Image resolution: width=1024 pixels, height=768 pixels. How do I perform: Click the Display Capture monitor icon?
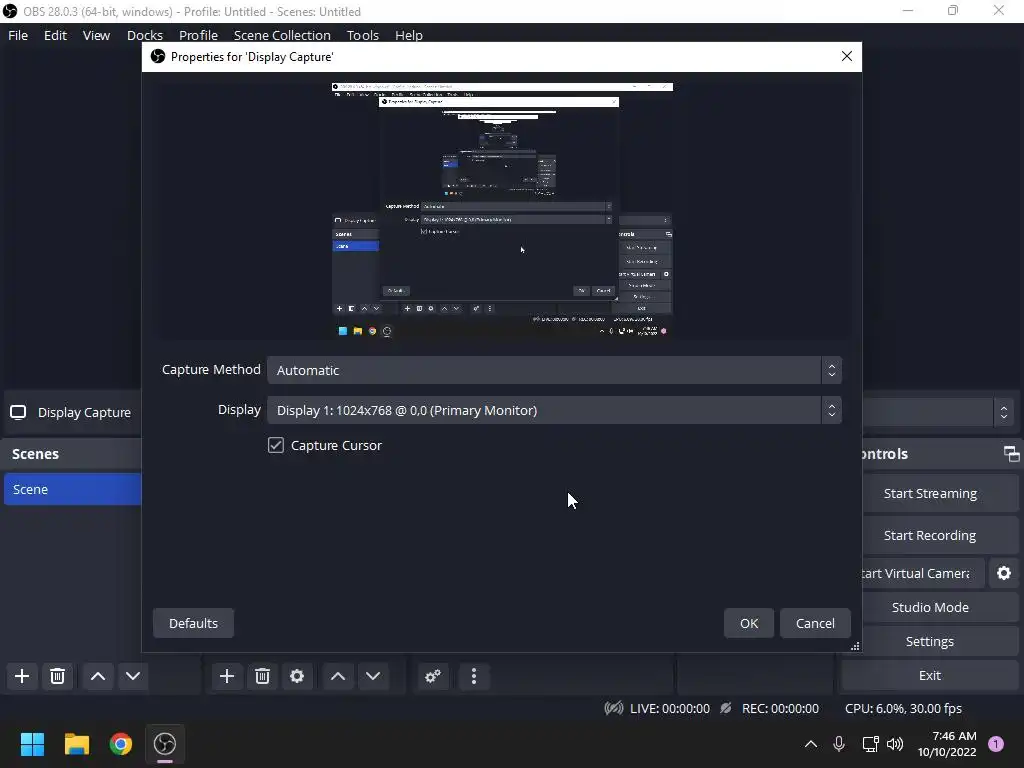(x=18, y=412)
